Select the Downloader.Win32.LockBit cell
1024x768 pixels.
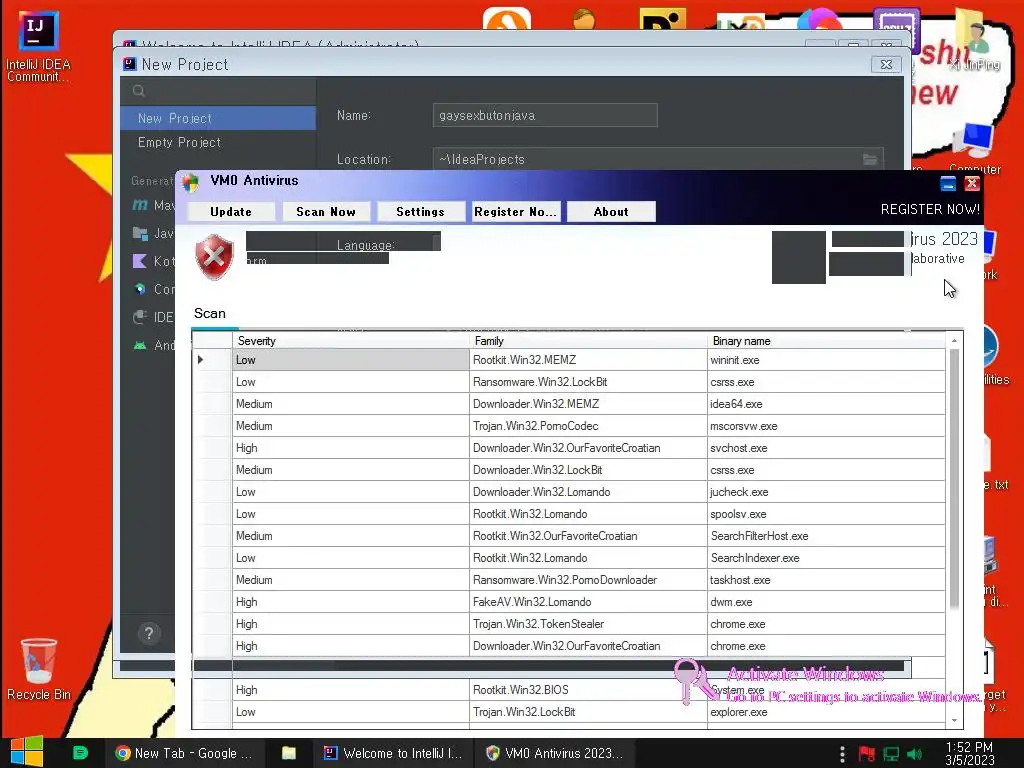[588, 470]
